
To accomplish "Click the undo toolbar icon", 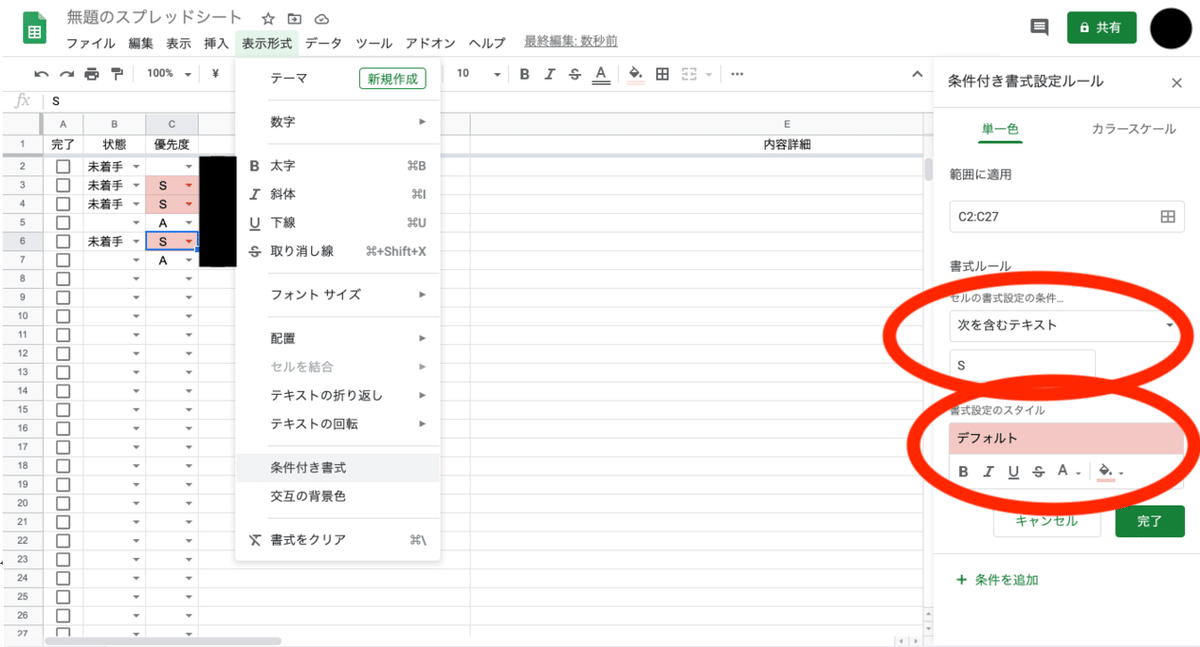I will [41, 73].
